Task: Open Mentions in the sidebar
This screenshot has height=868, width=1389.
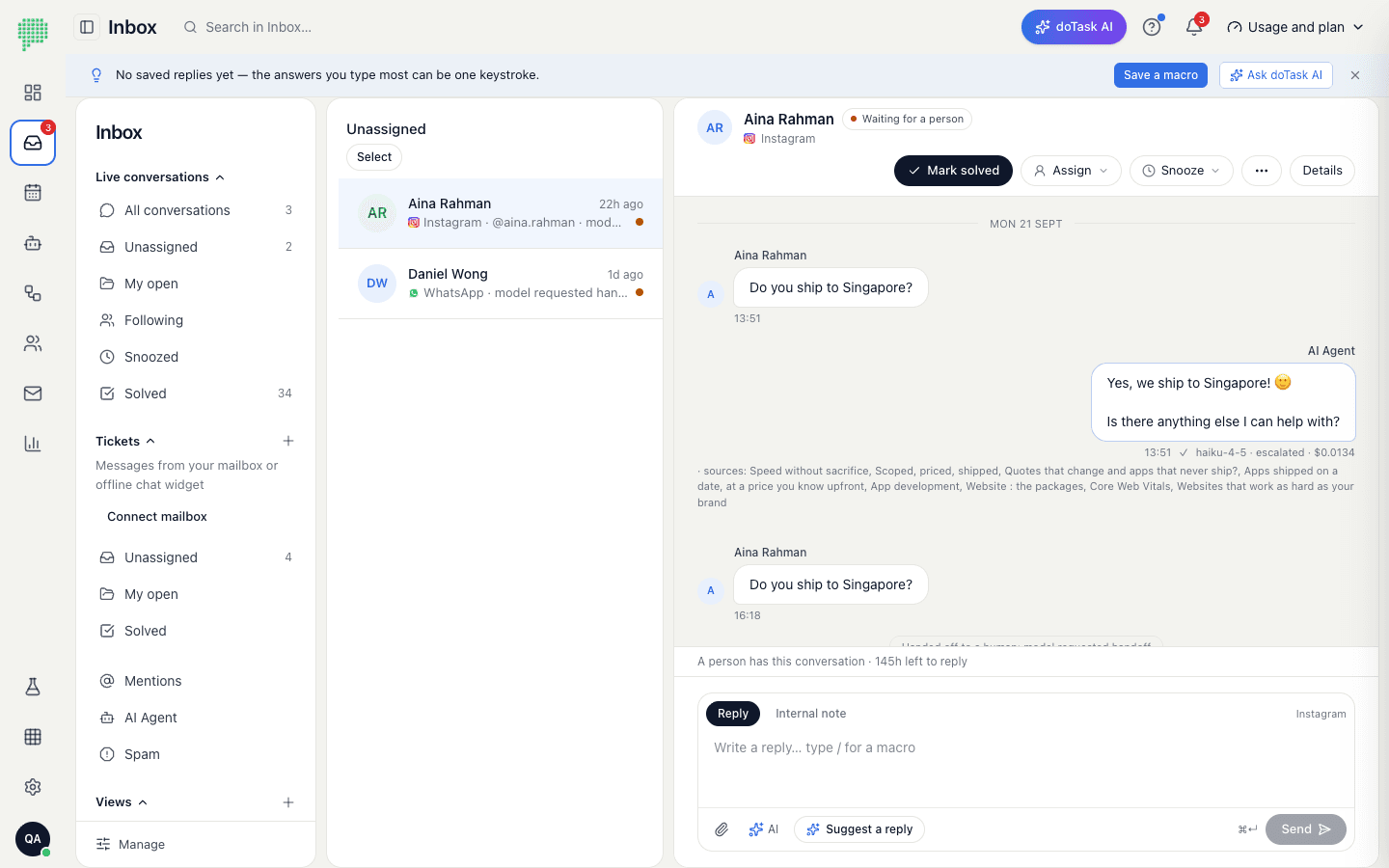Action: 196,681
